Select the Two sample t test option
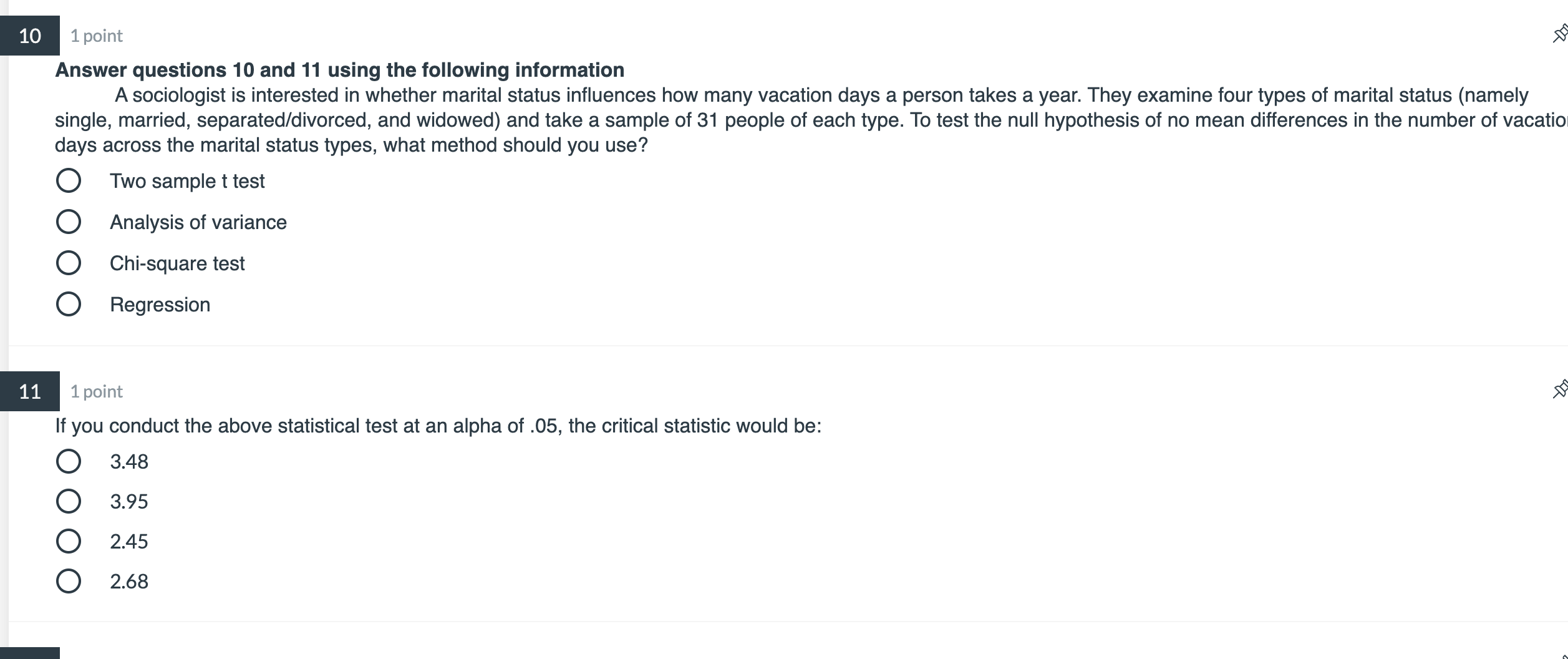The image size is (1568, 659). coord(69,180)
